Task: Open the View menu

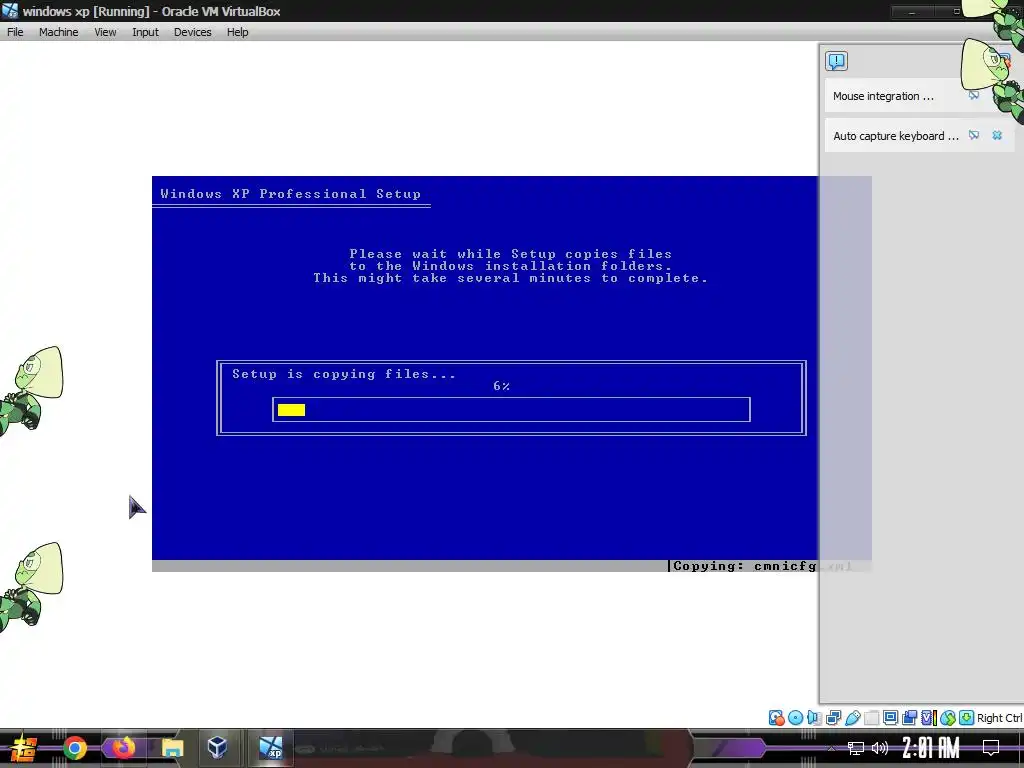Action: pyautogui.click(x=105, y=32)
